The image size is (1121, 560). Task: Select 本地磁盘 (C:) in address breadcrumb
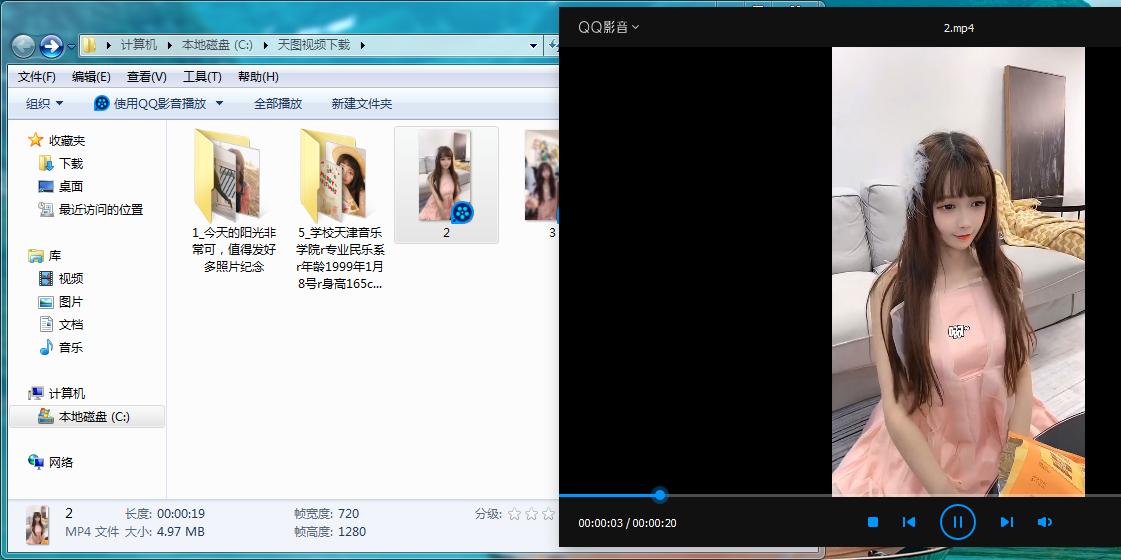(217, 45)
